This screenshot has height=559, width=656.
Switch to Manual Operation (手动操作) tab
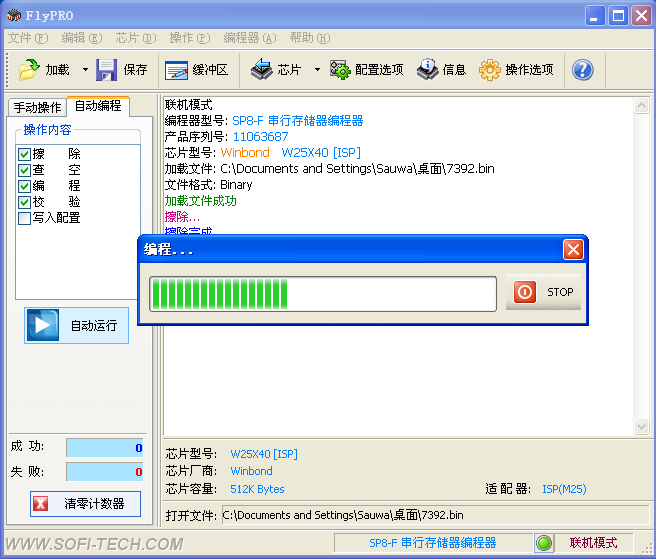tap(37, 107)
